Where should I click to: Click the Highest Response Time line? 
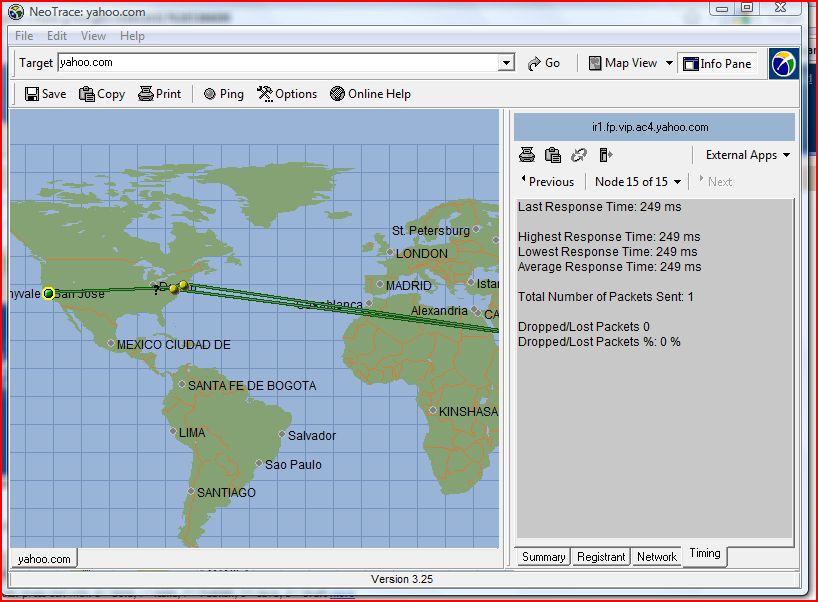click(609, 237)
